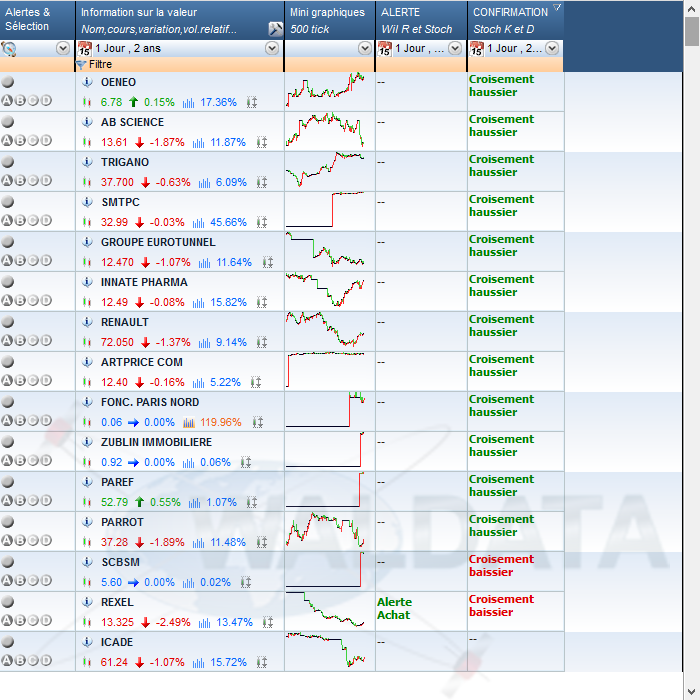The height and width of the screenshot is (700, 700).
Task: Toggle selection A for AB SCIENCE
Action: pos(7,140)
